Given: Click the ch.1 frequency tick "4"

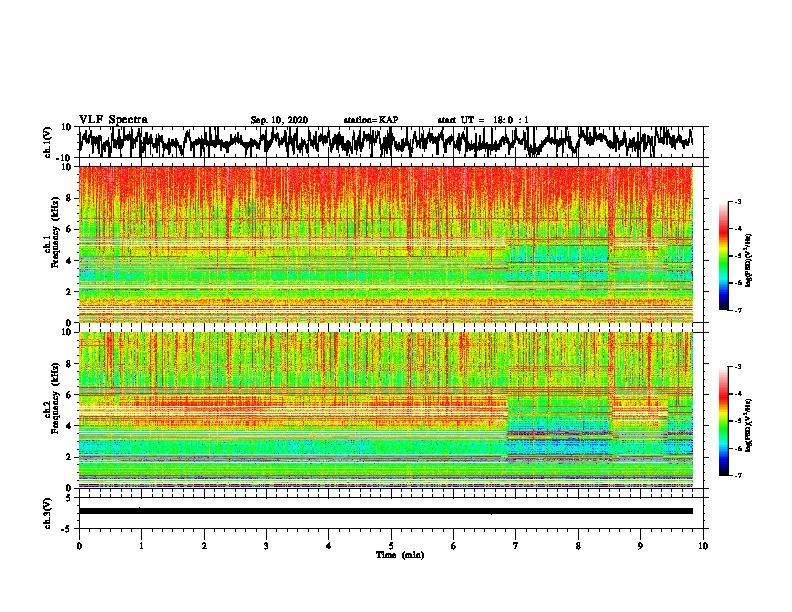Looking at the screenshot, I should click(x=70, y=261).
